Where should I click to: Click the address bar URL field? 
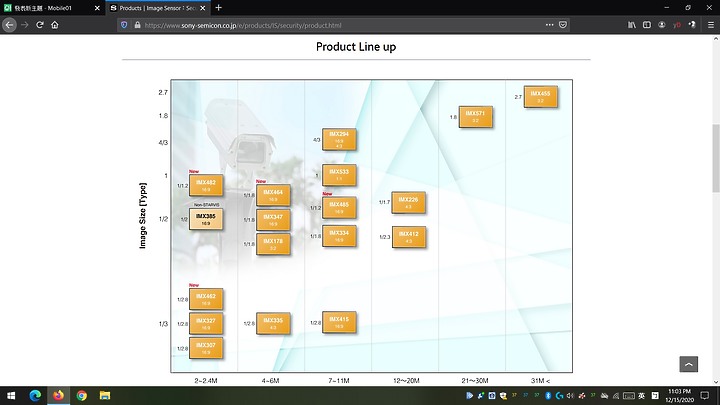(x=342, y=25)
